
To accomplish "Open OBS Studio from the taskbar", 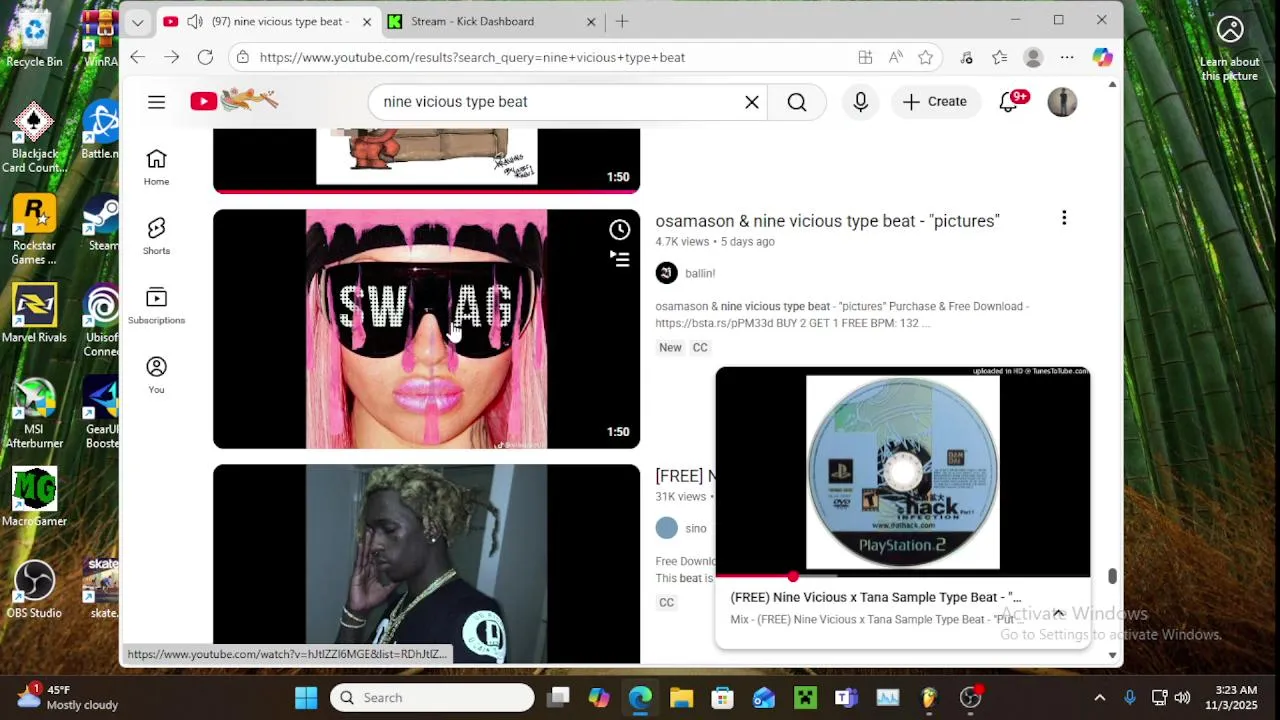I will 970,697.
